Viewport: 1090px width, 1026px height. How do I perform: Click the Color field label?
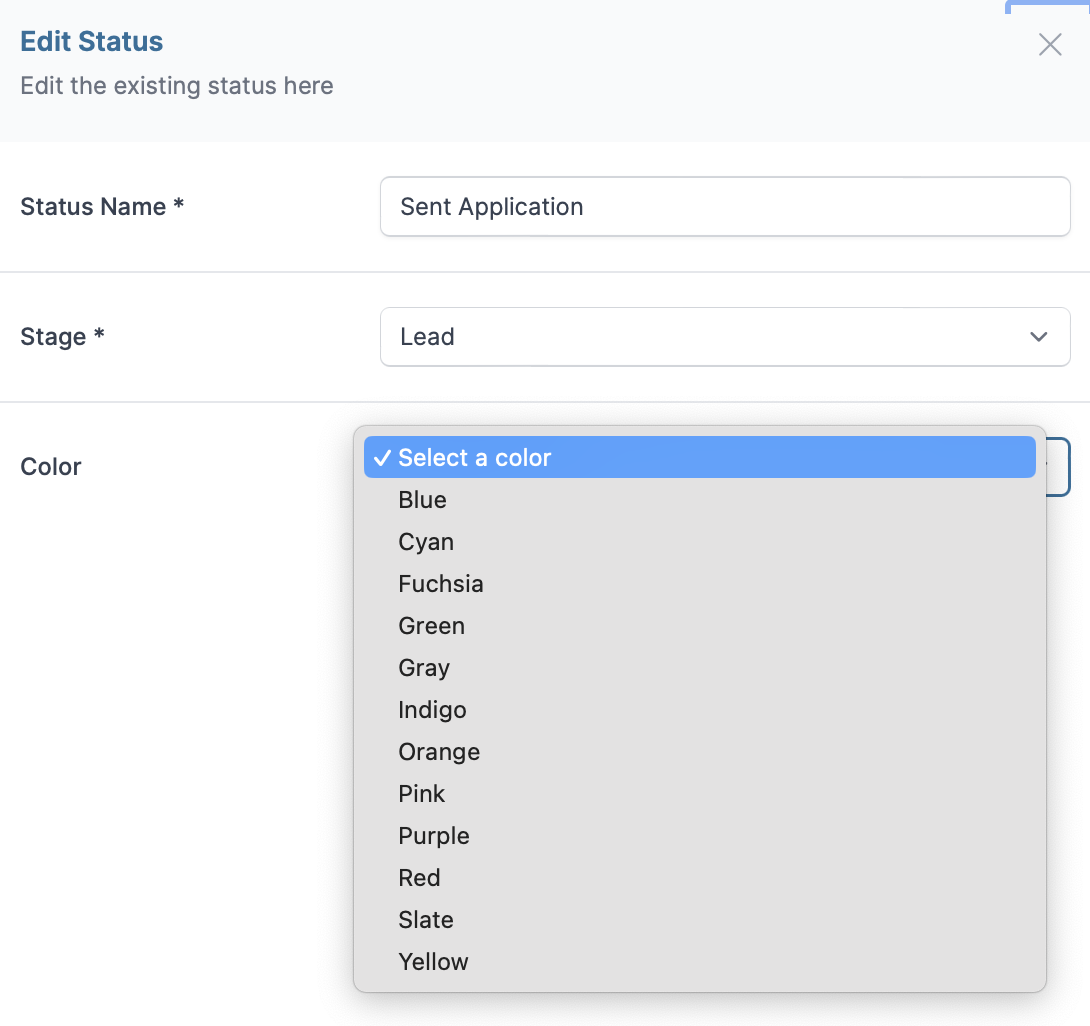tap(51, 467)
